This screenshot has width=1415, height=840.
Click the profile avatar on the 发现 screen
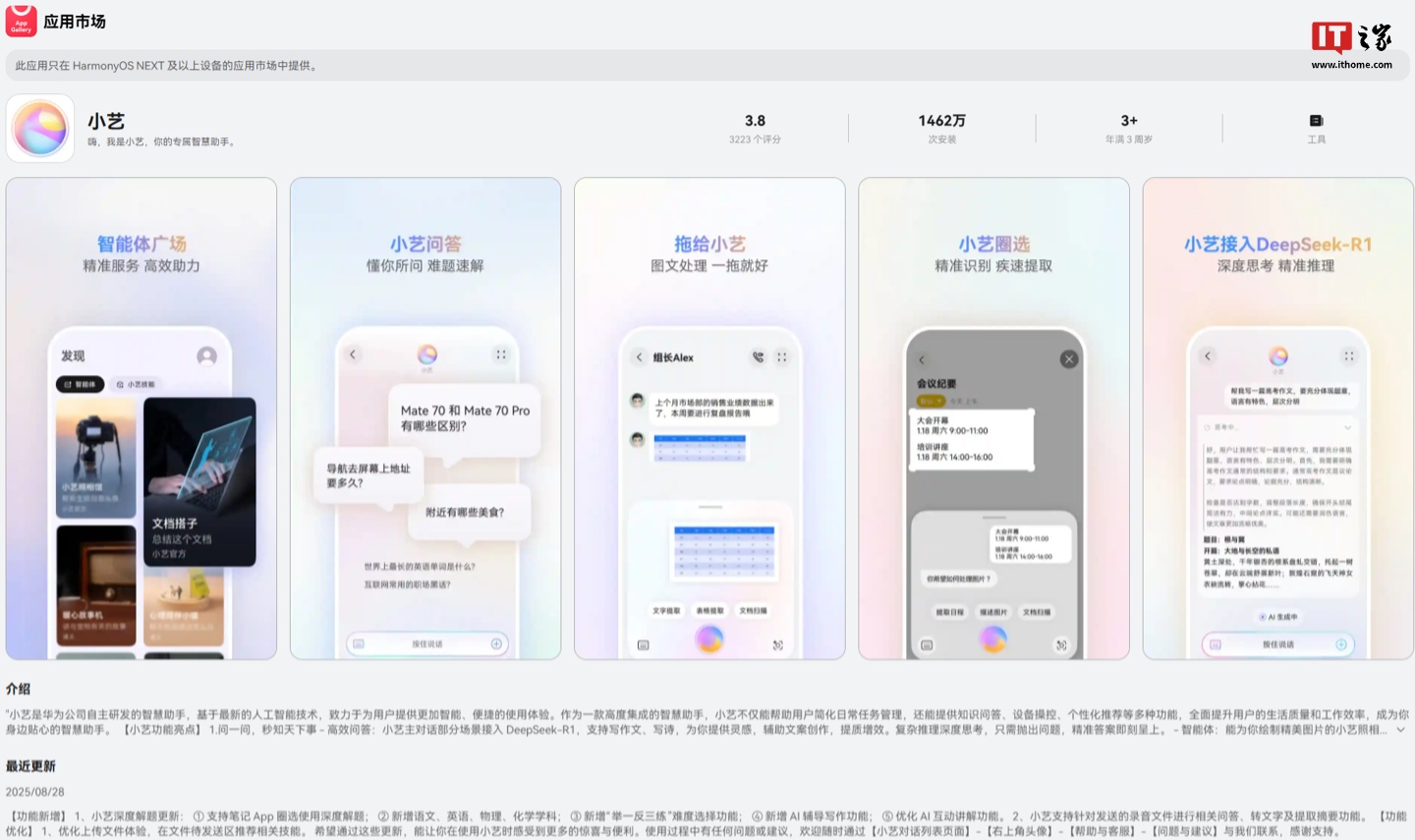206,357
